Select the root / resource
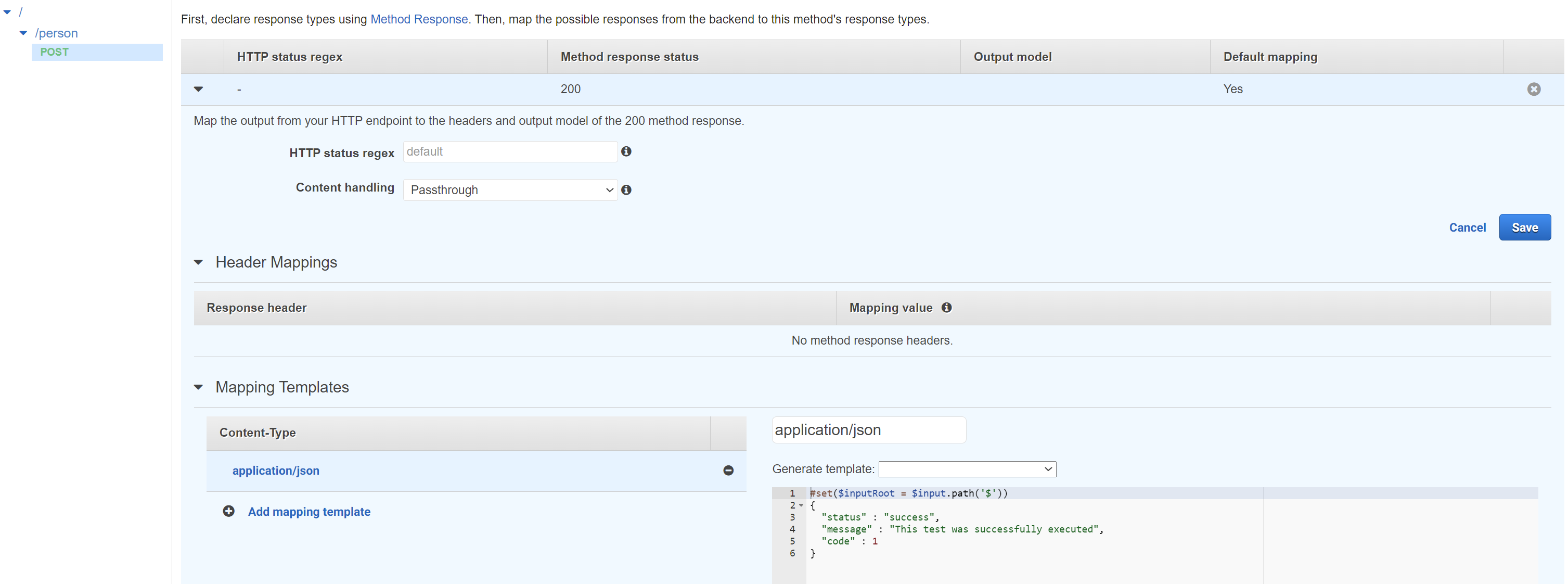 click(x=21, y=12)
